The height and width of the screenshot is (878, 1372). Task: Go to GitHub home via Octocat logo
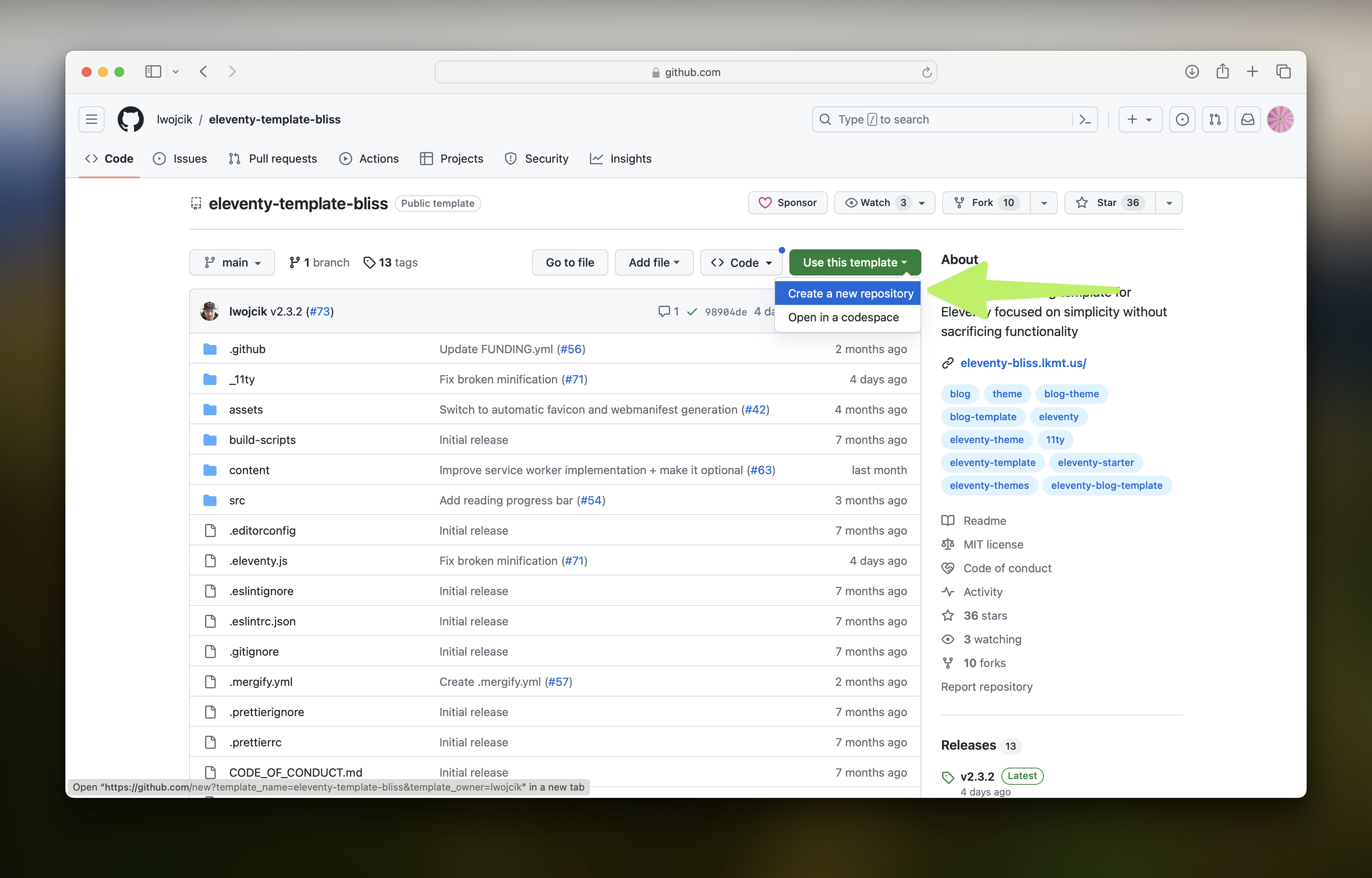click(130, 119)
